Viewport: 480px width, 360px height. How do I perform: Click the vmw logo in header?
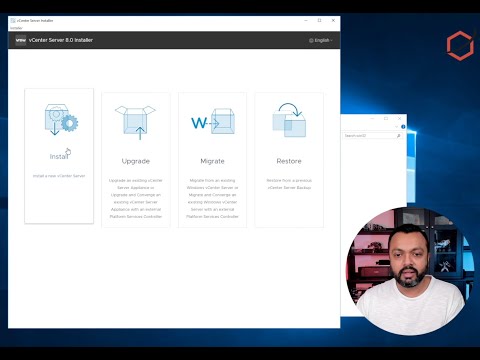(21, 40)
